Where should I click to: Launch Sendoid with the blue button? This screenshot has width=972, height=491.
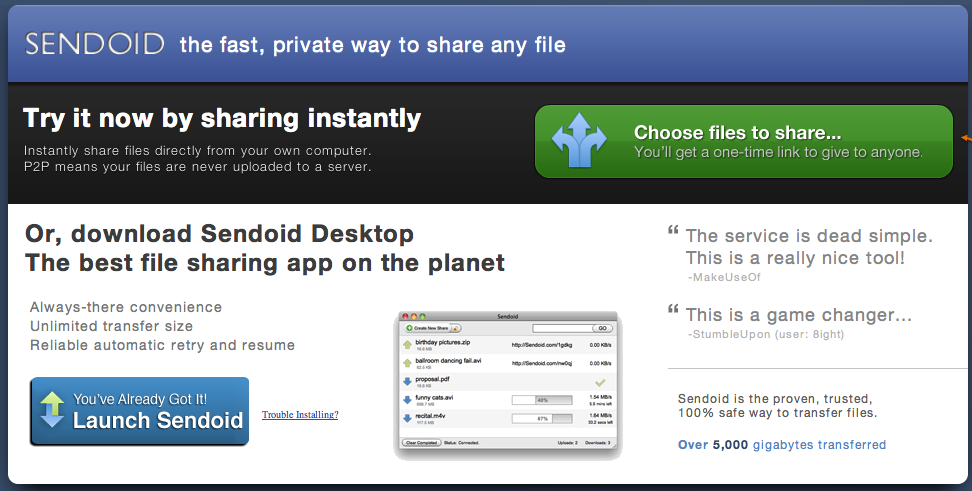139,411
